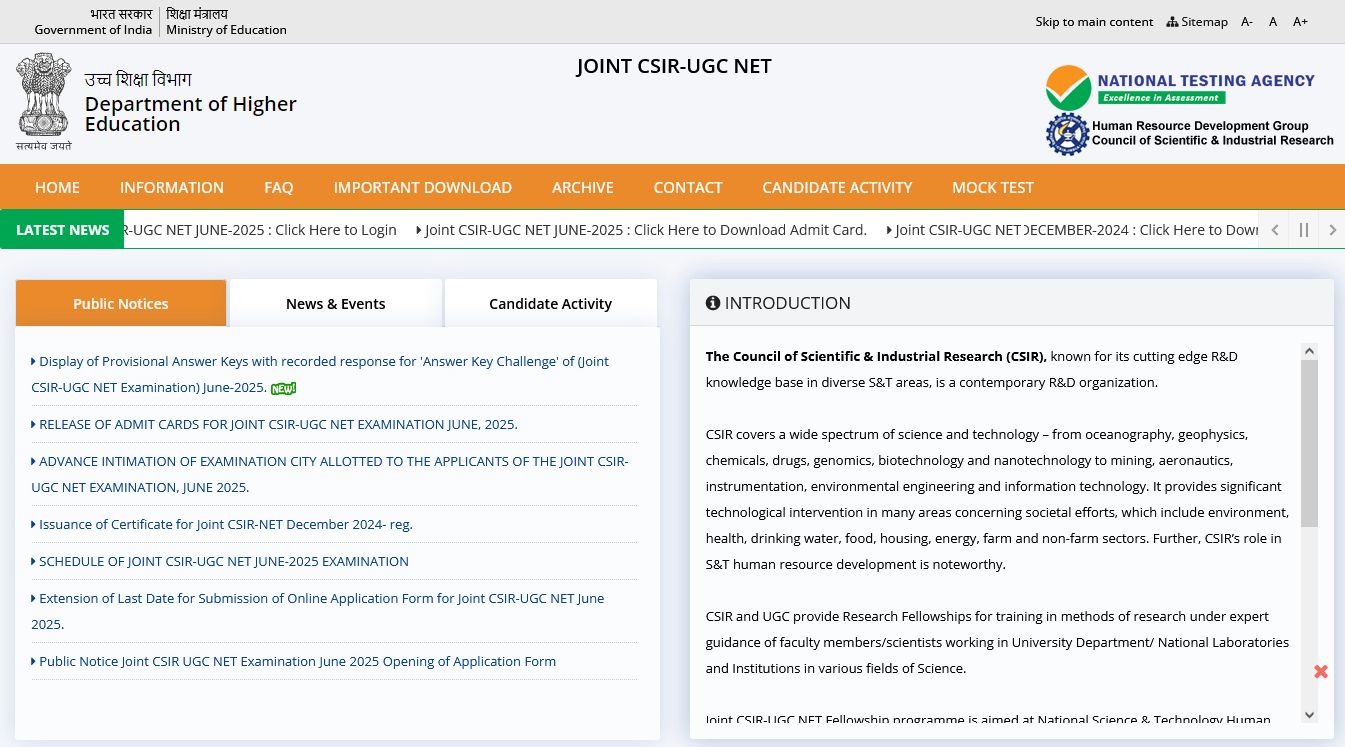
Task: Click ticker link to Download Admit Card
Action: pyautogui.click(x=642, y=230)
